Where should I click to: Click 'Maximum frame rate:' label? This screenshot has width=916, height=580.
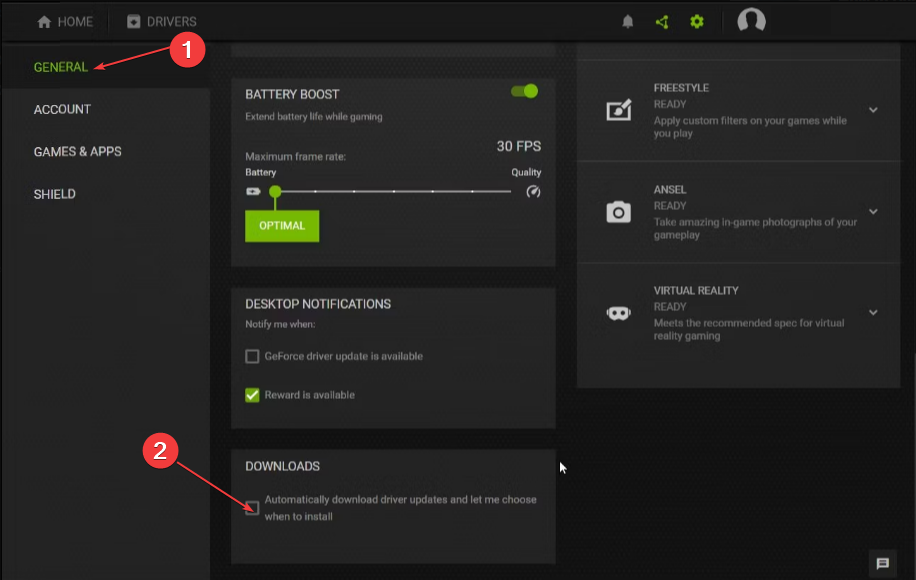coord(296,157)
